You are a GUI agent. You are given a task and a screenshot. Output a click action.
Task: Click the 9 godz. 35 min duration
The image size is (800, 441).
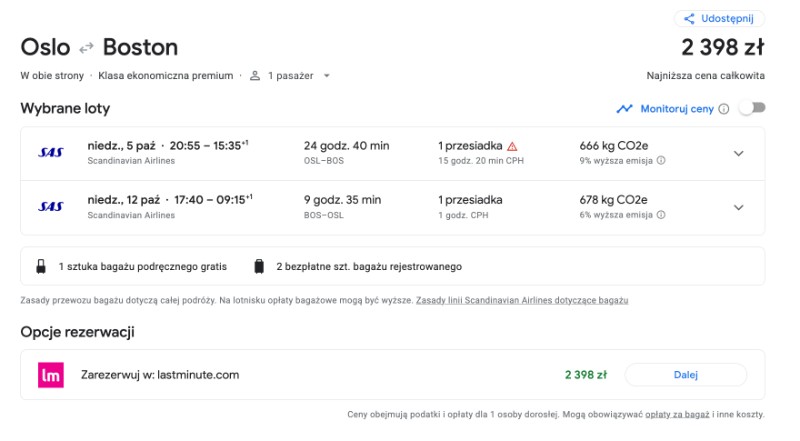[342, 200]
